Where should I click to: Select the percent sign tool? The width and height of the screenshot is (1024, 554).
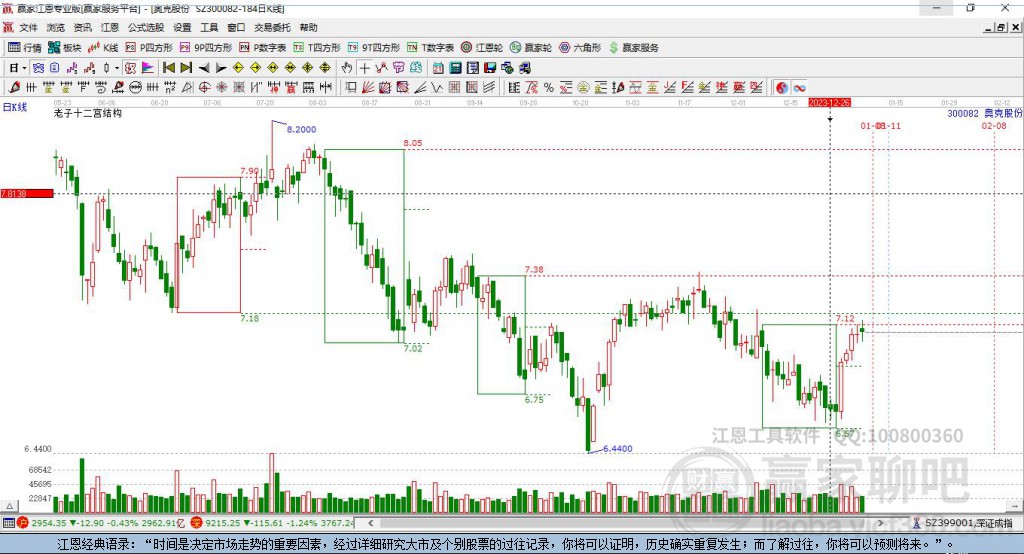coord(549,88)
